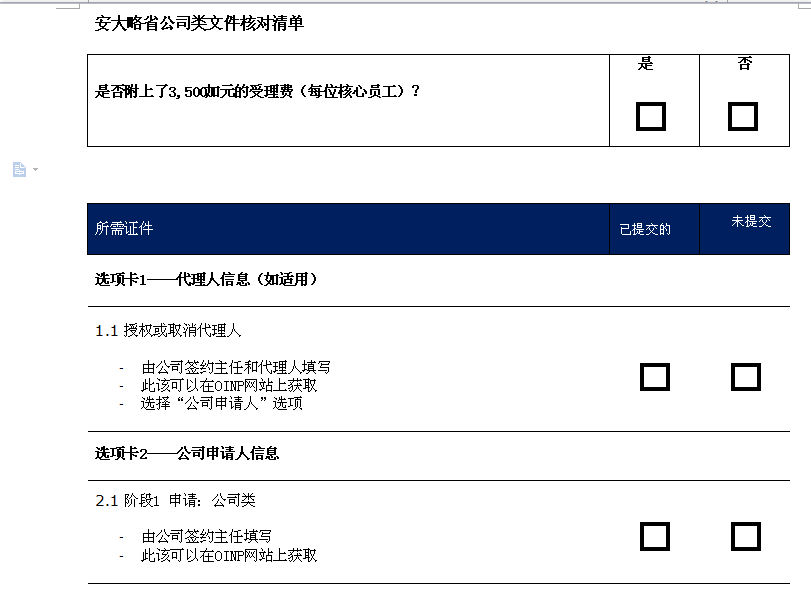Click the 否 column label
The height and width of the screenshot is (589, 811).
tap(745, 64)
